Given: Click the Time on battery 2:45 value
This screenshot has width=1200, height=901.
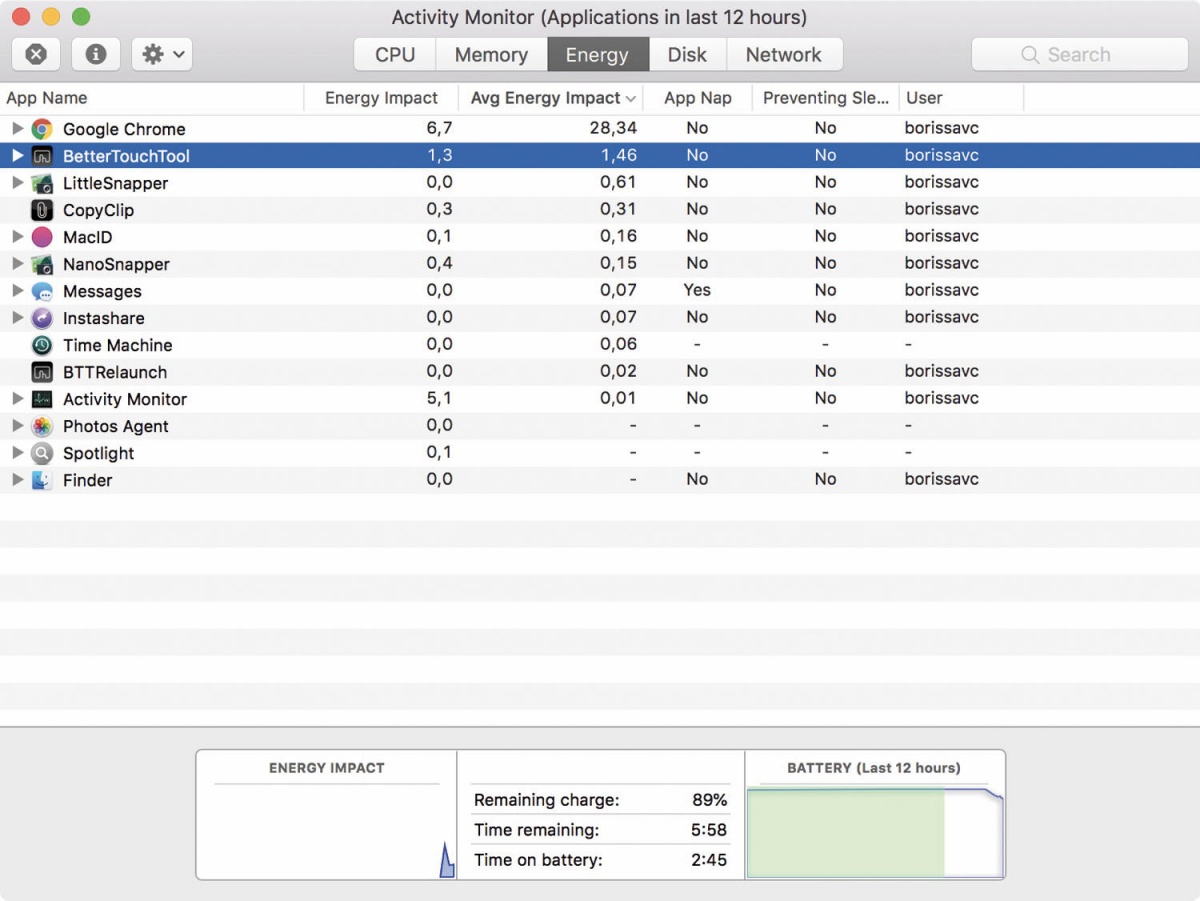Looking at the screenshot, I should pyautogui.click(x=709, y=860).
